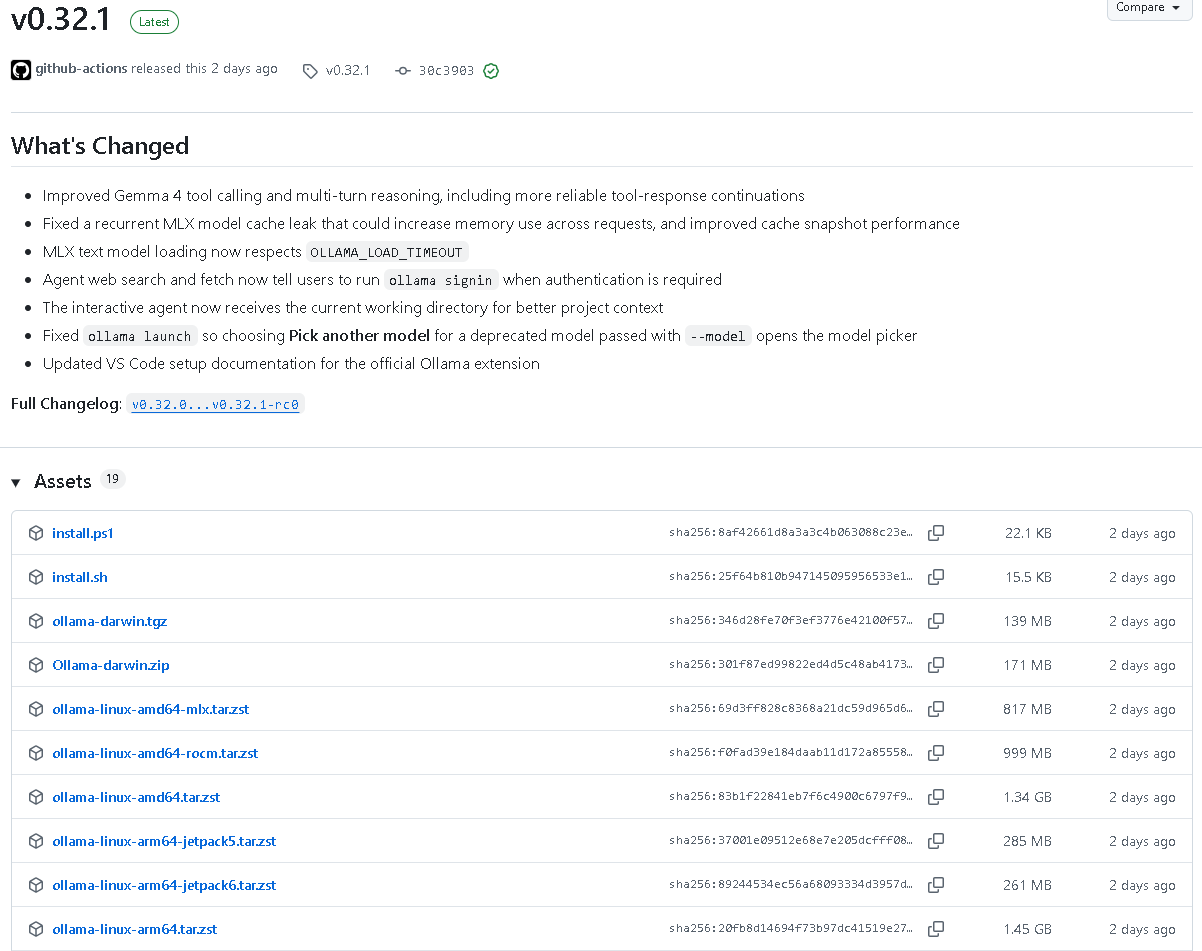Click package icon next to ollama-linux-amd64-mlx.tar.zst

36,709
